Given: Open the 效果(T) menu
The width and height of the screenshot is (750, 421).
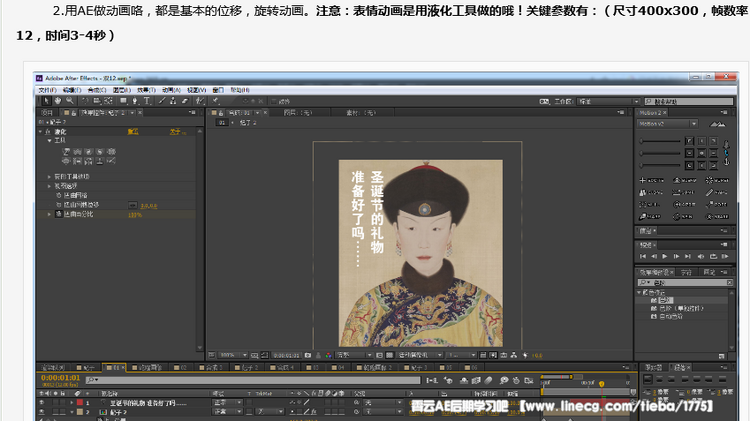Looking at the screenshot, I should [146, 90].
